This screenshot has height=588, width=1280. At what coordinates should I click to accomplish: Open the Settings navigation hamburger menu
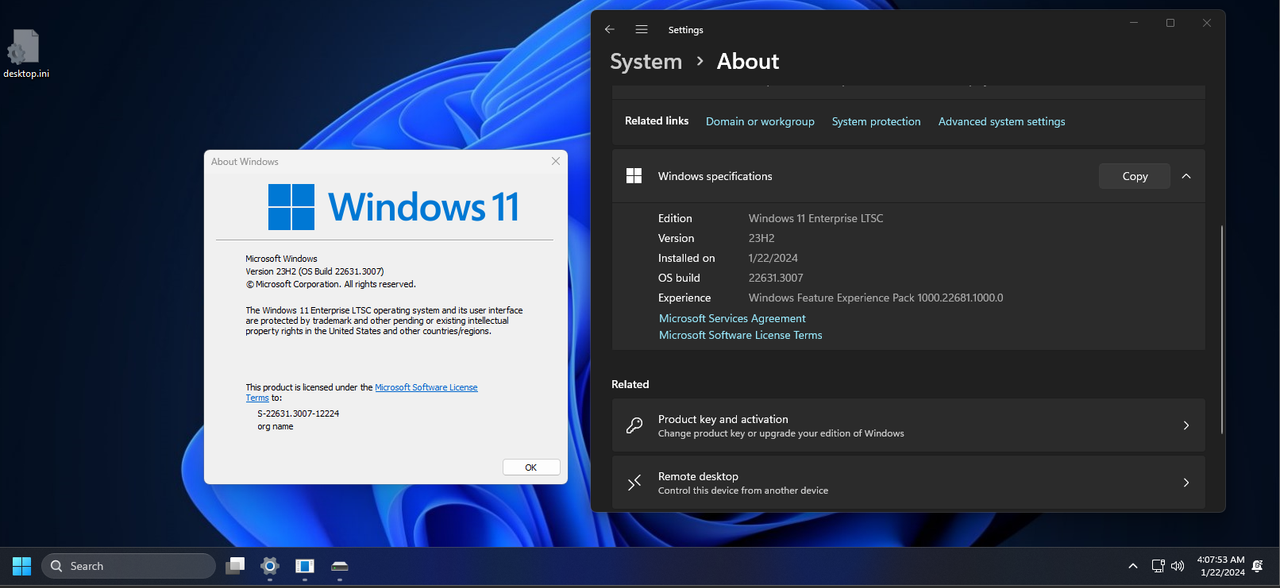pos(642,30)
